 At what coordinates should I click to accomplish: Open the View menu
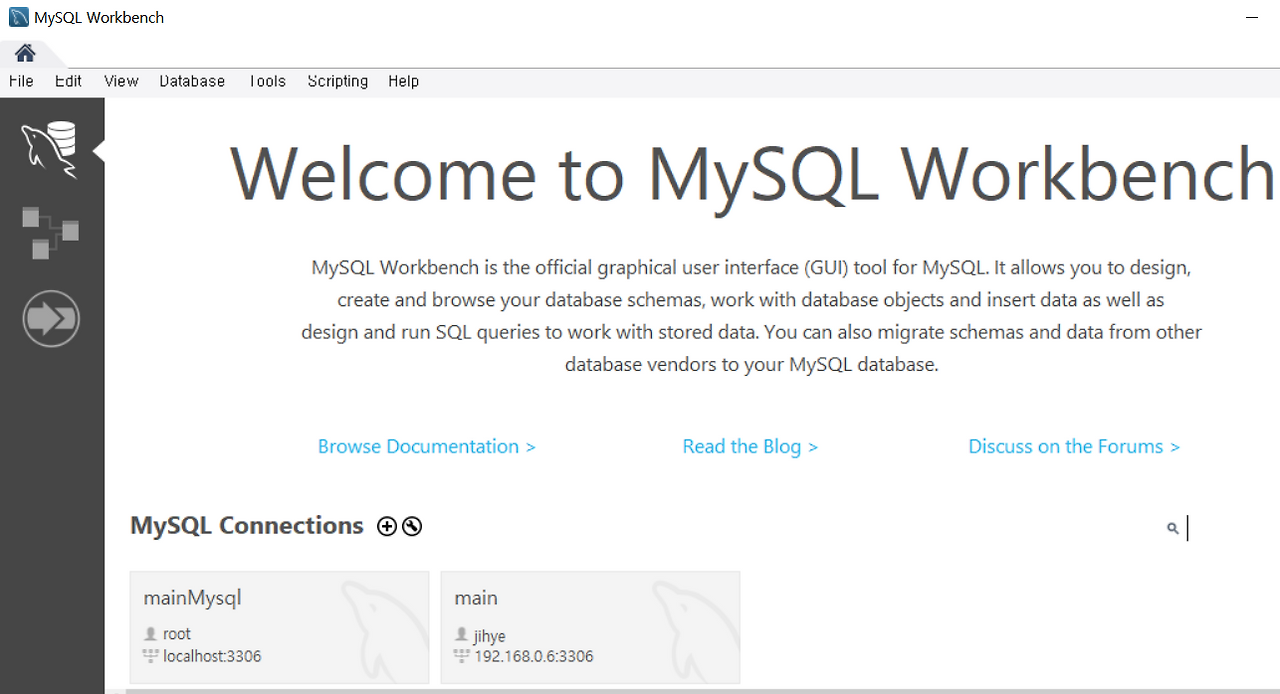(120, 81)
